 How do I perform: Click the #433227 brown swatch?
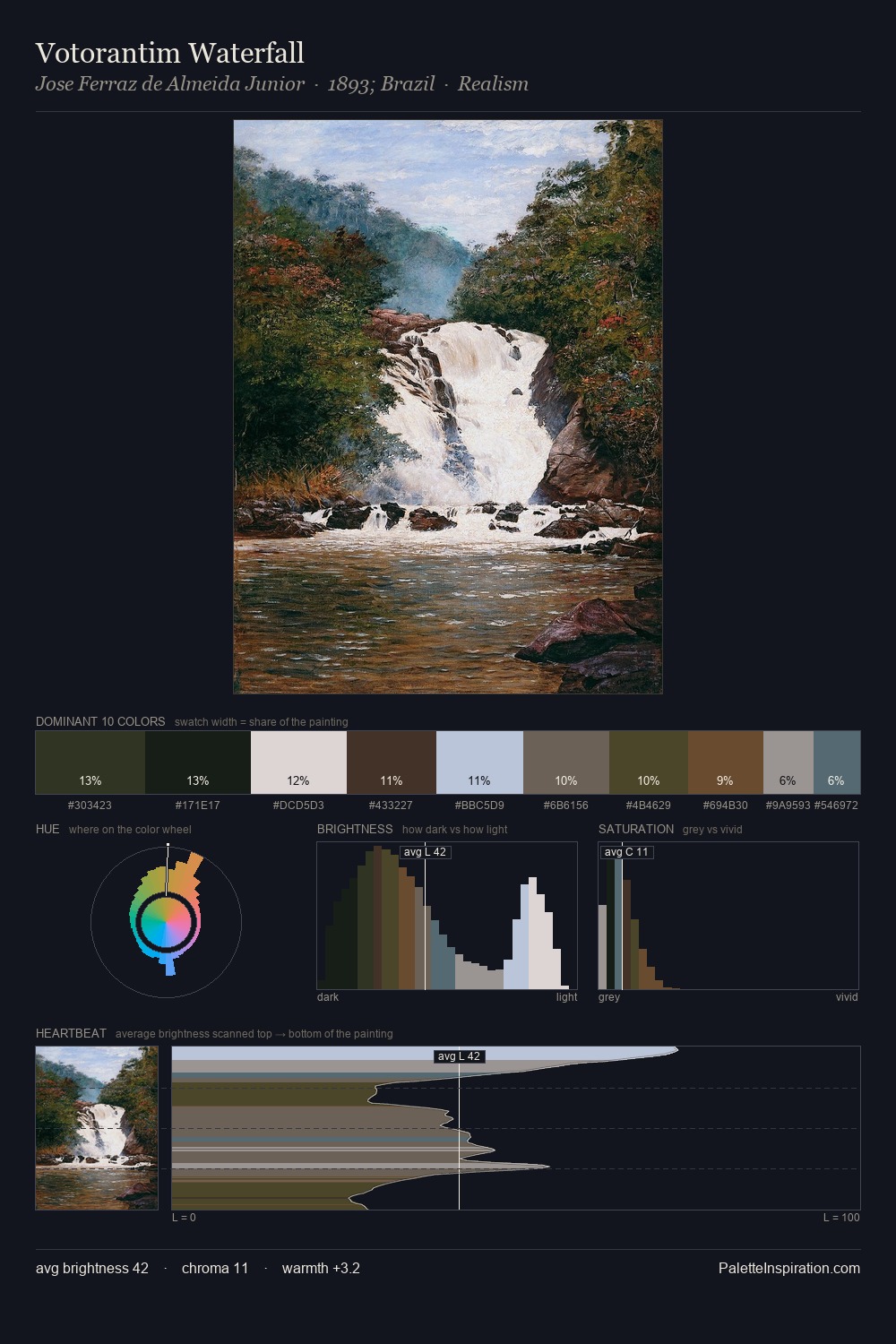pyautogui.click(x=392, y=762)
